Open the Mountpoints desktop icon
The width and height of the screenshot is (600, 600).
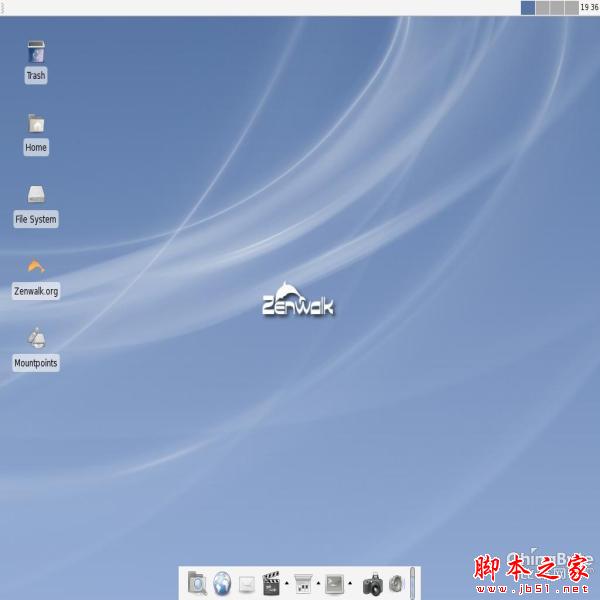37,338
